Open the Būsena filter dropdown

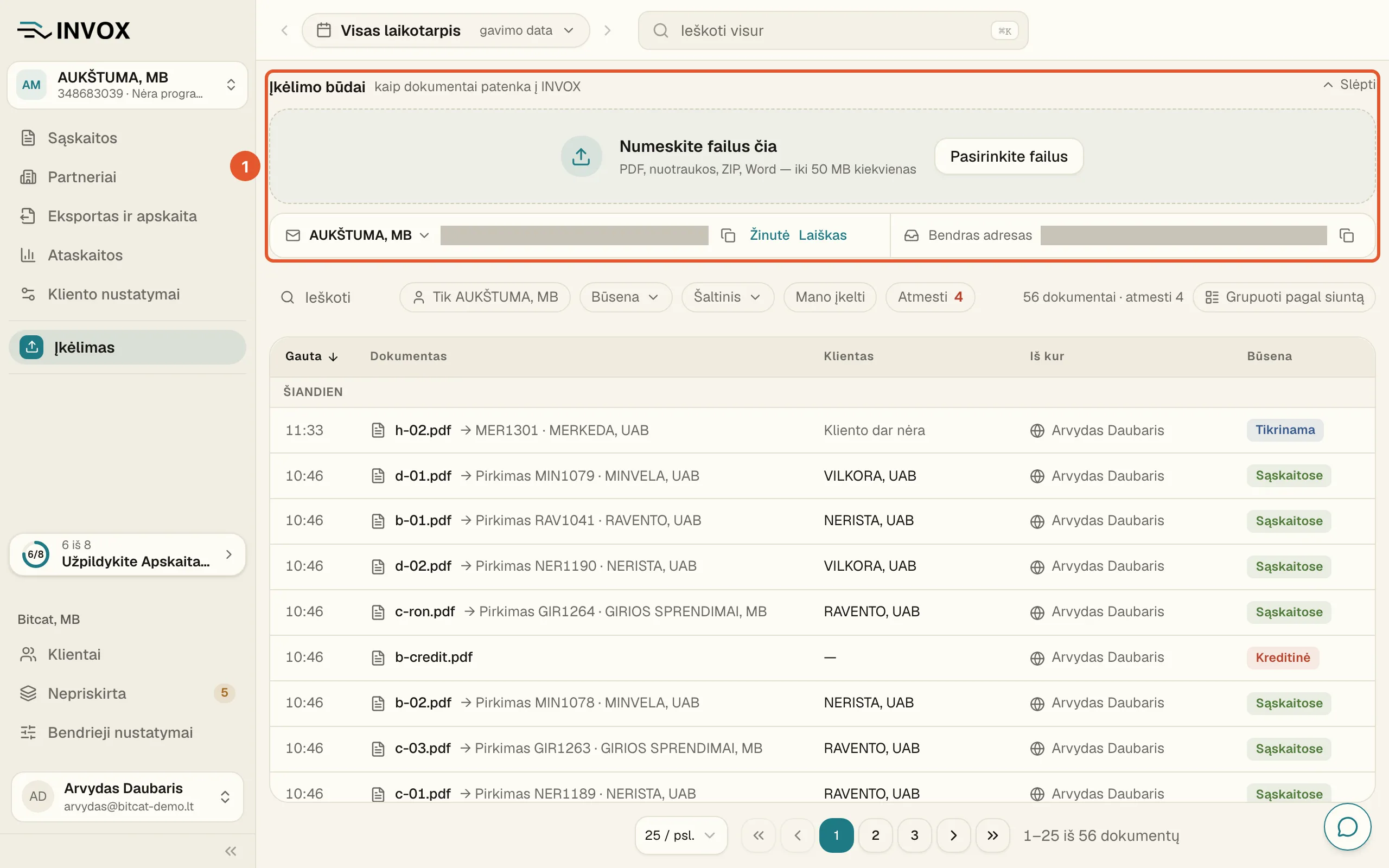point(625,297)
